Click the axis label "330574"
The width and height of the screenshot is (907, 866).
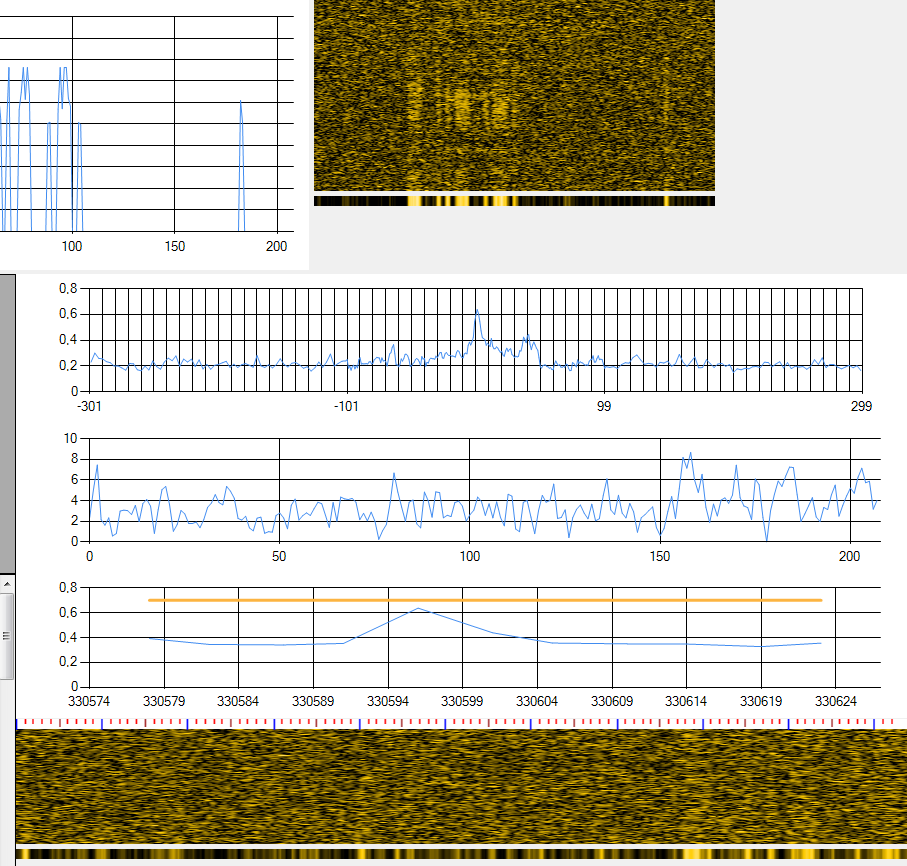(x=89, y=701)
